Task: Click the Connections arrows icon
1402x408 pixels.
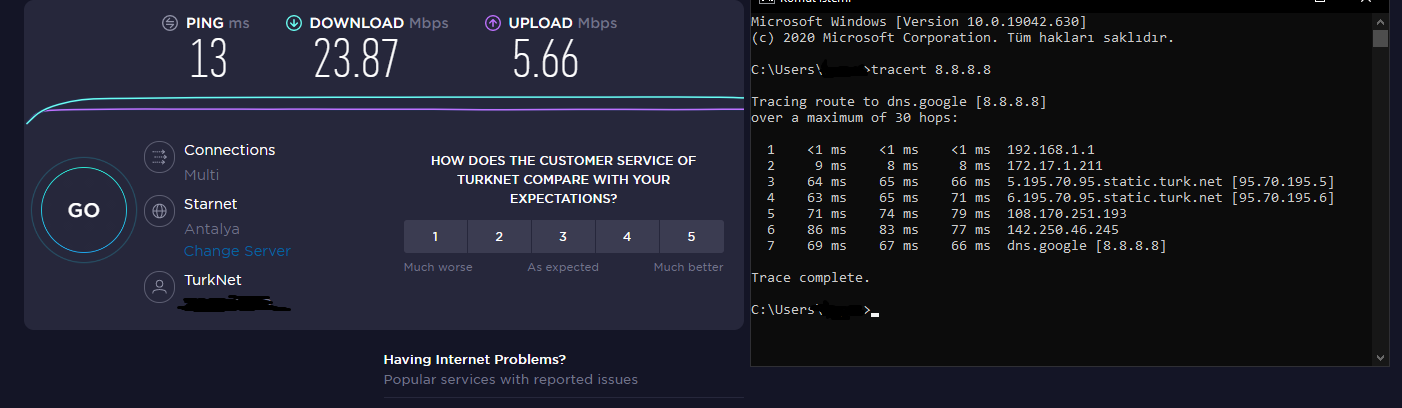Action: [159, 157]
